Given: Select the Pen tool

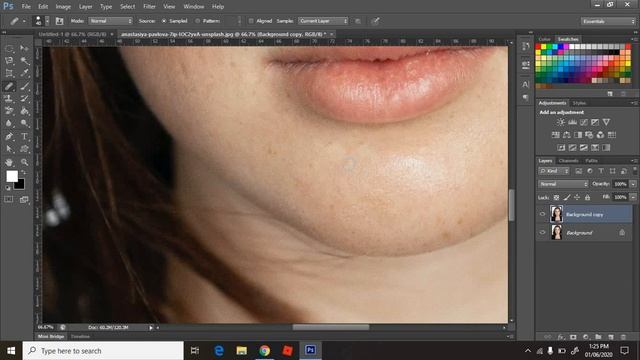Looking at the screenshot, I should click(9, 136).
